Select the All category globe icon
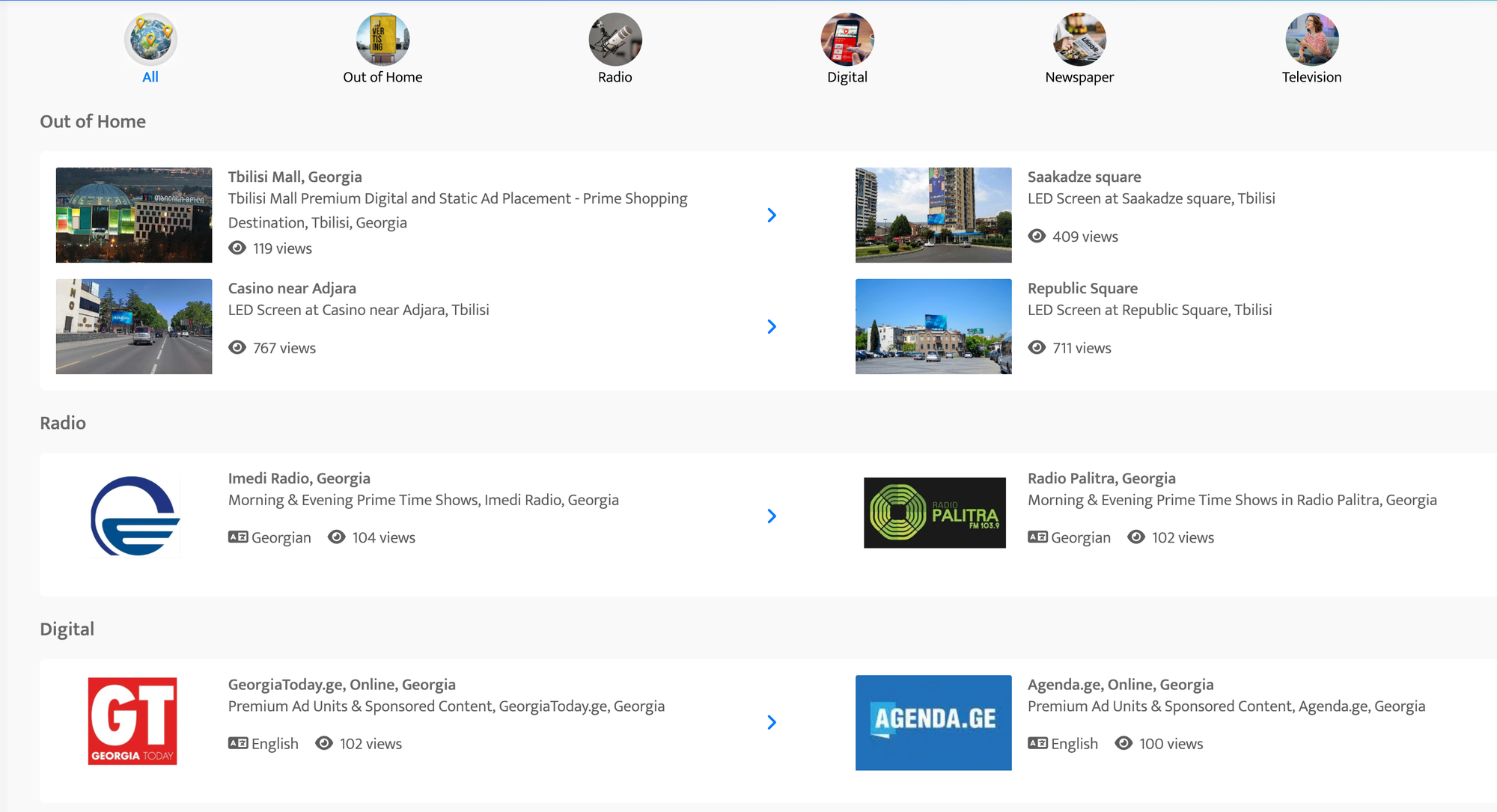 pos(150,39)
